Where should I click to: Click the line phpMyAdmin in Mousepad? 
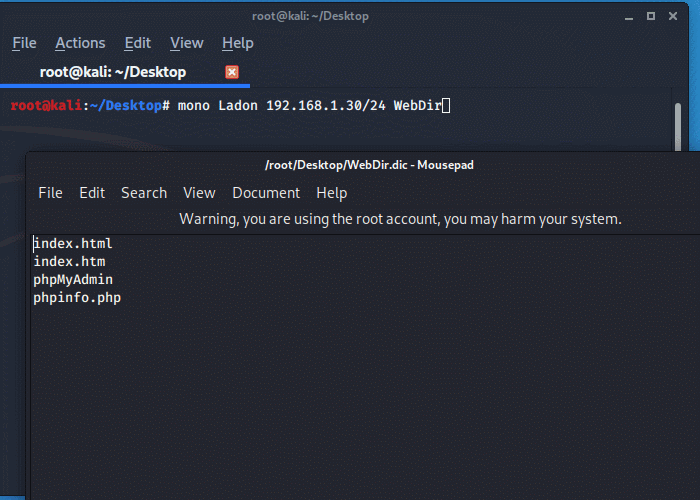73,280
